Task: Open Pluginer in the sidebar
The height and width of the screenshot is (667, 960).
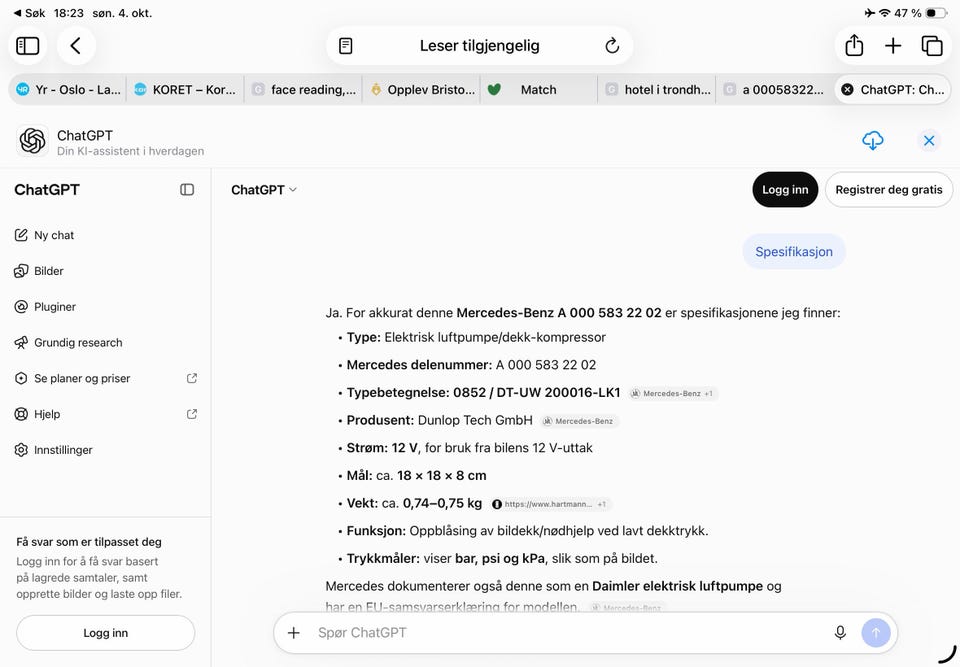Action: click(x=105, y=307)
